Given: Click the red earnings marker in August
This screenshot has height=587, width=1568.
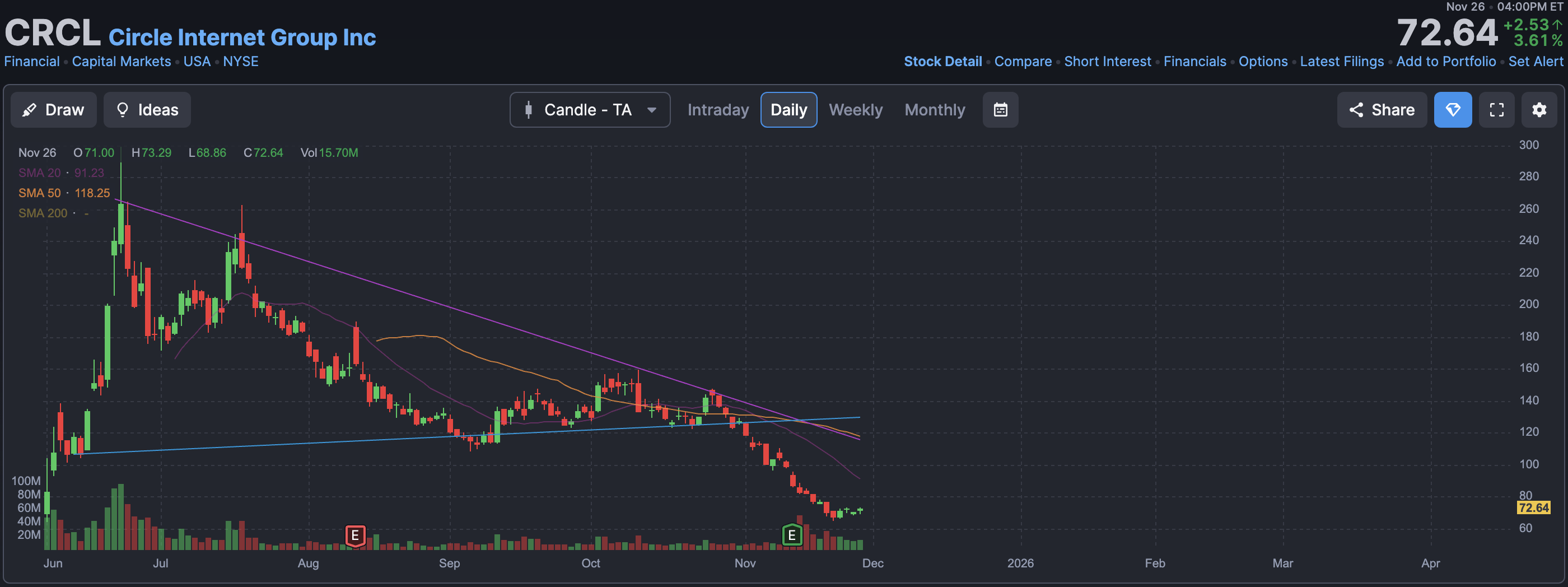Looking at the screenshot, I should click(x=356, y=536).
